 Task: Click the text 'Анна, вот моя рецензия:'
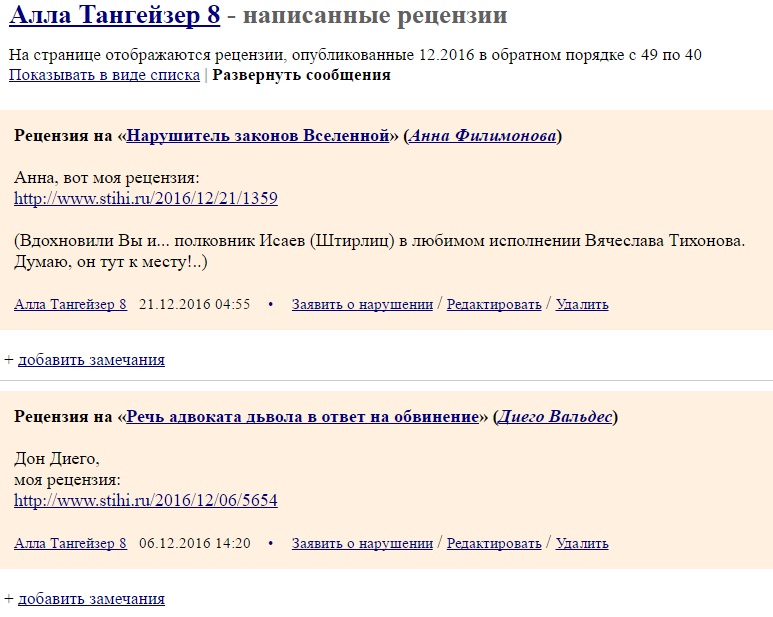coord(107,177)
